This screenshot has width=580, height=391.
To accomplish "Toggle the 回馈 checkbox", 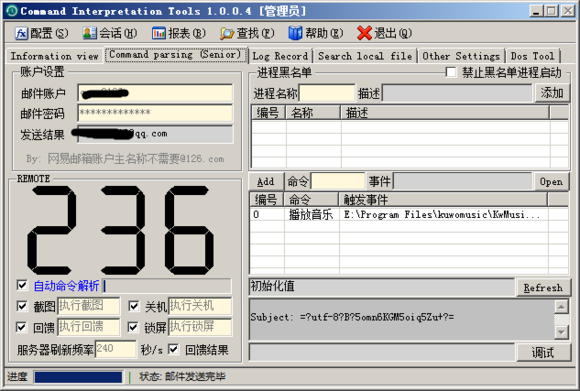I will tap(22, 327).
